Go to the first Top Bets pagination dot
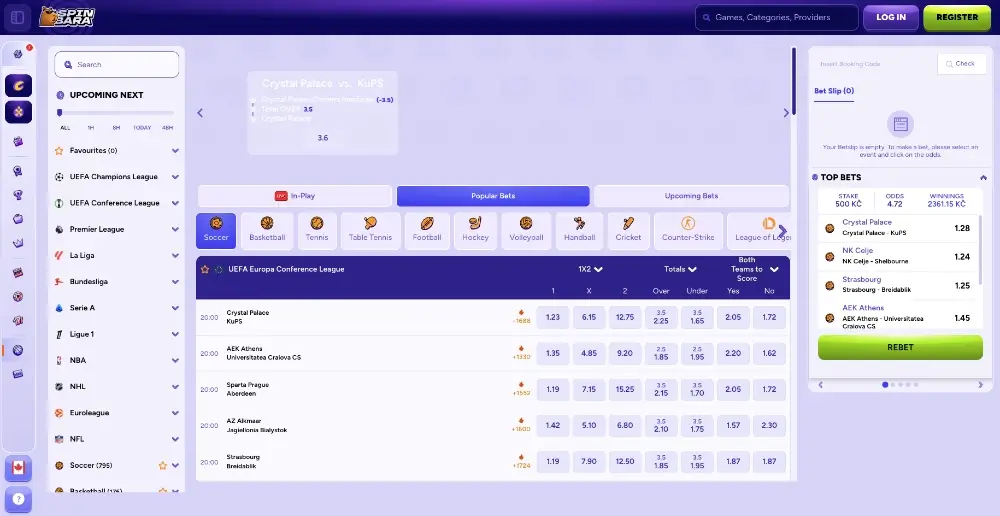The image size is (1000, 516). click(x=885, y=385)
